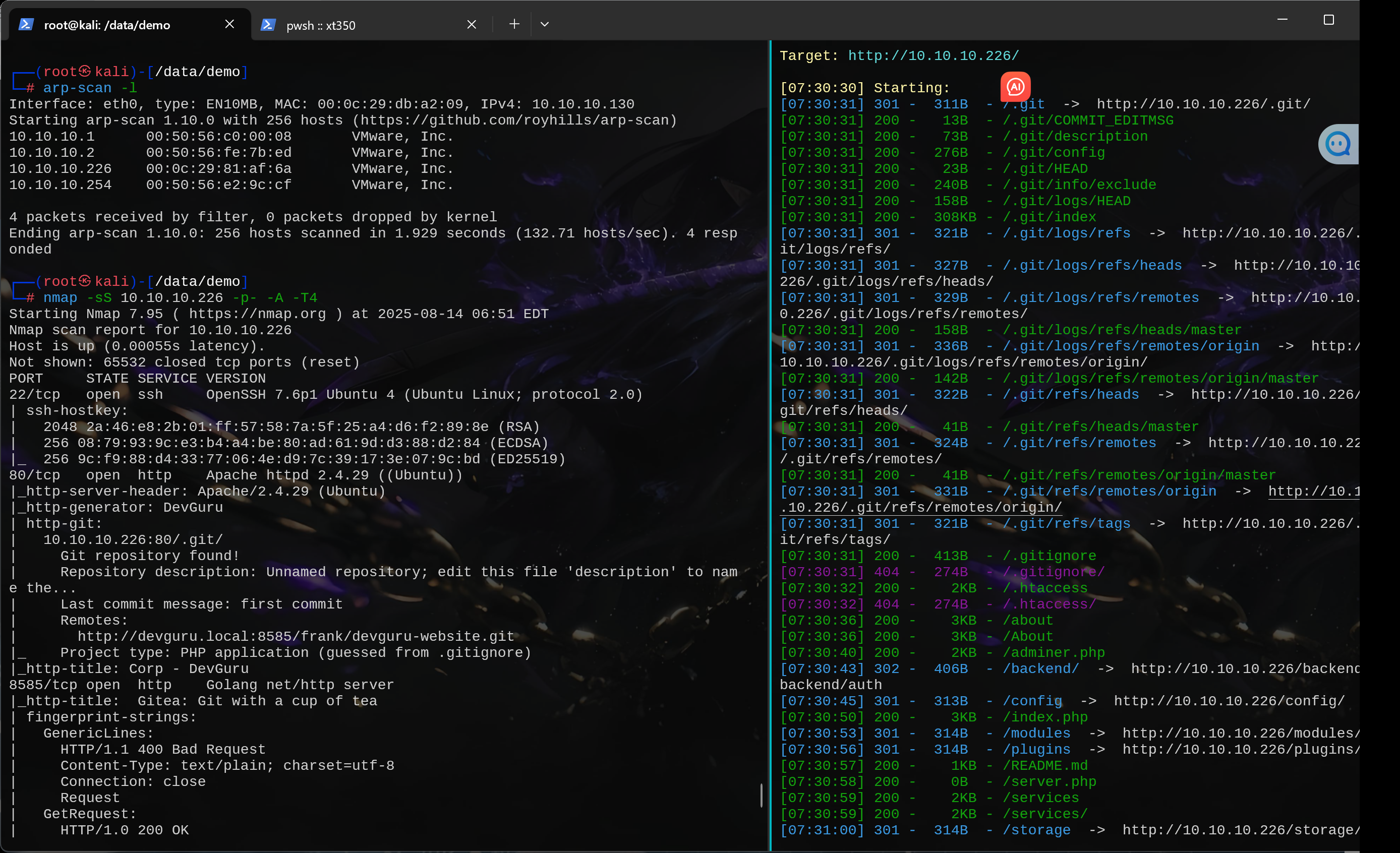Close the "root@kali: /data/demo" tab

pyautogui.click(x=229, y=24)
